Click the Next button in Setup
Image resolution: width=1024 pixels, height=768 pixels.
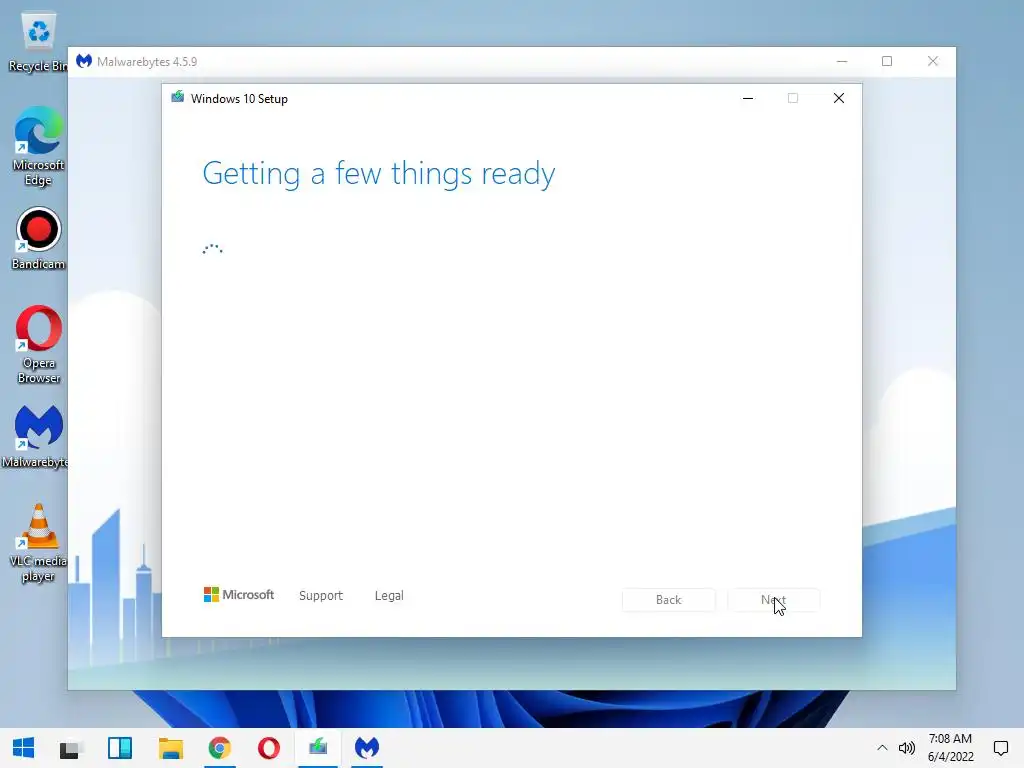(x=773, y=600)
